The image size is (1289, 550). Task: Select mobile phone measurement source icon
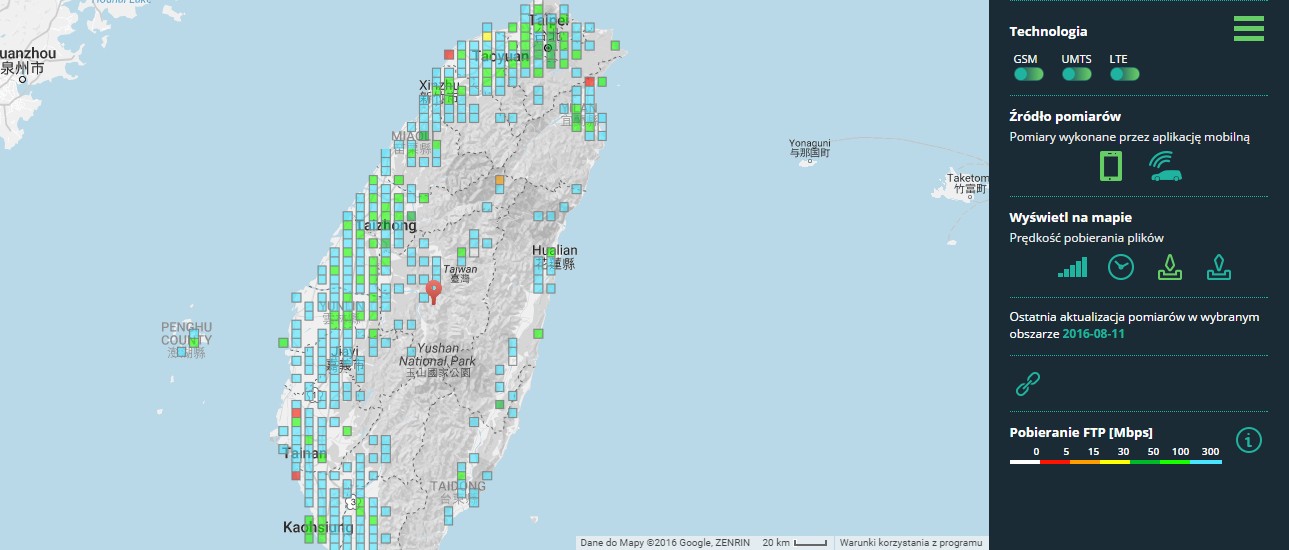pos(1110,166)
